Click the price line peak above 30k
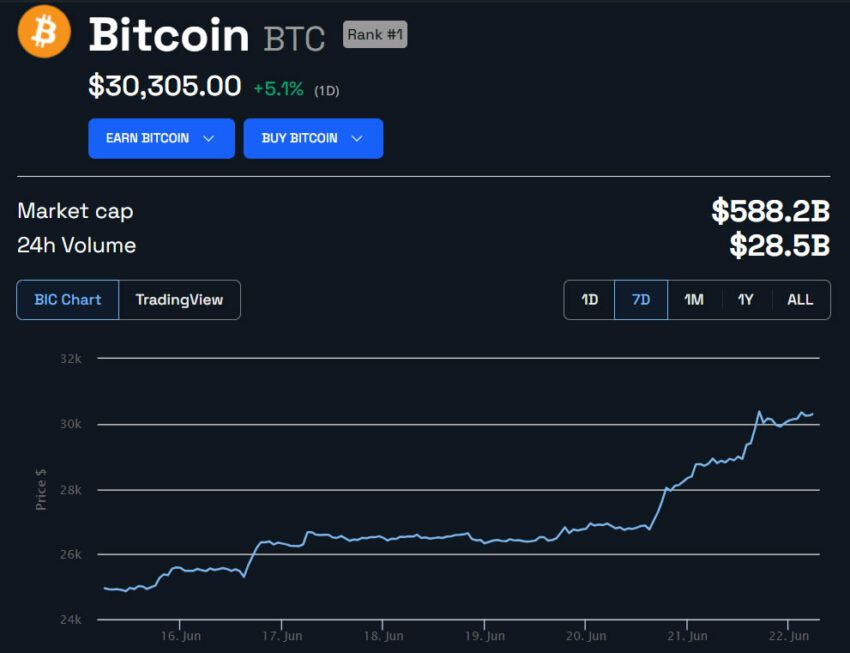This screenshot has height=653, width=850. point(759,412)
